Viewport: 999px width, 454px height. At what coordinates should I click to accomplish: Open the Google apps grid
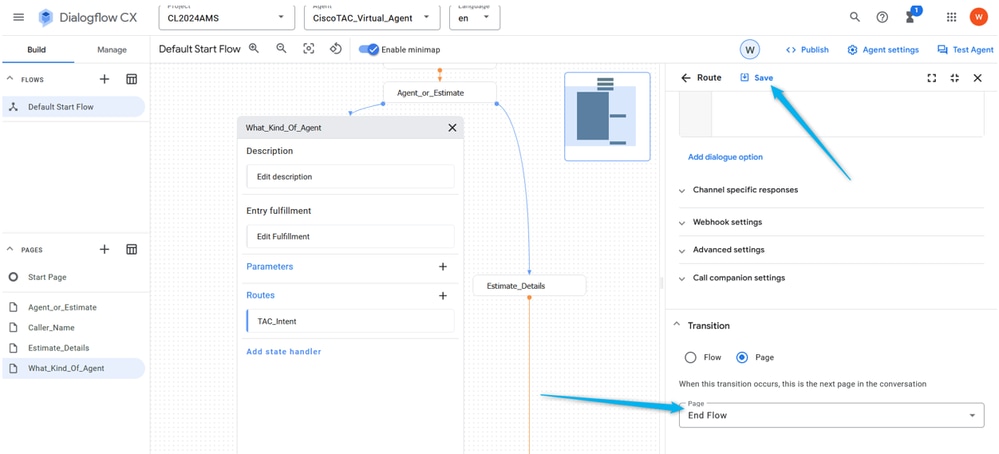point(951,17)
